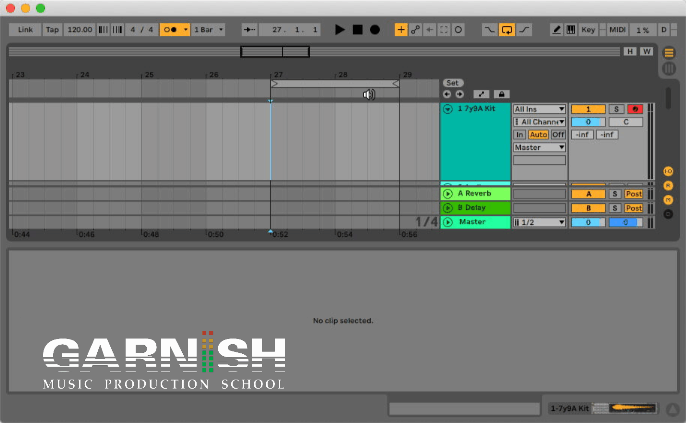Toggle the Lock Envelopes padlock icon

(x=501, y=94)
